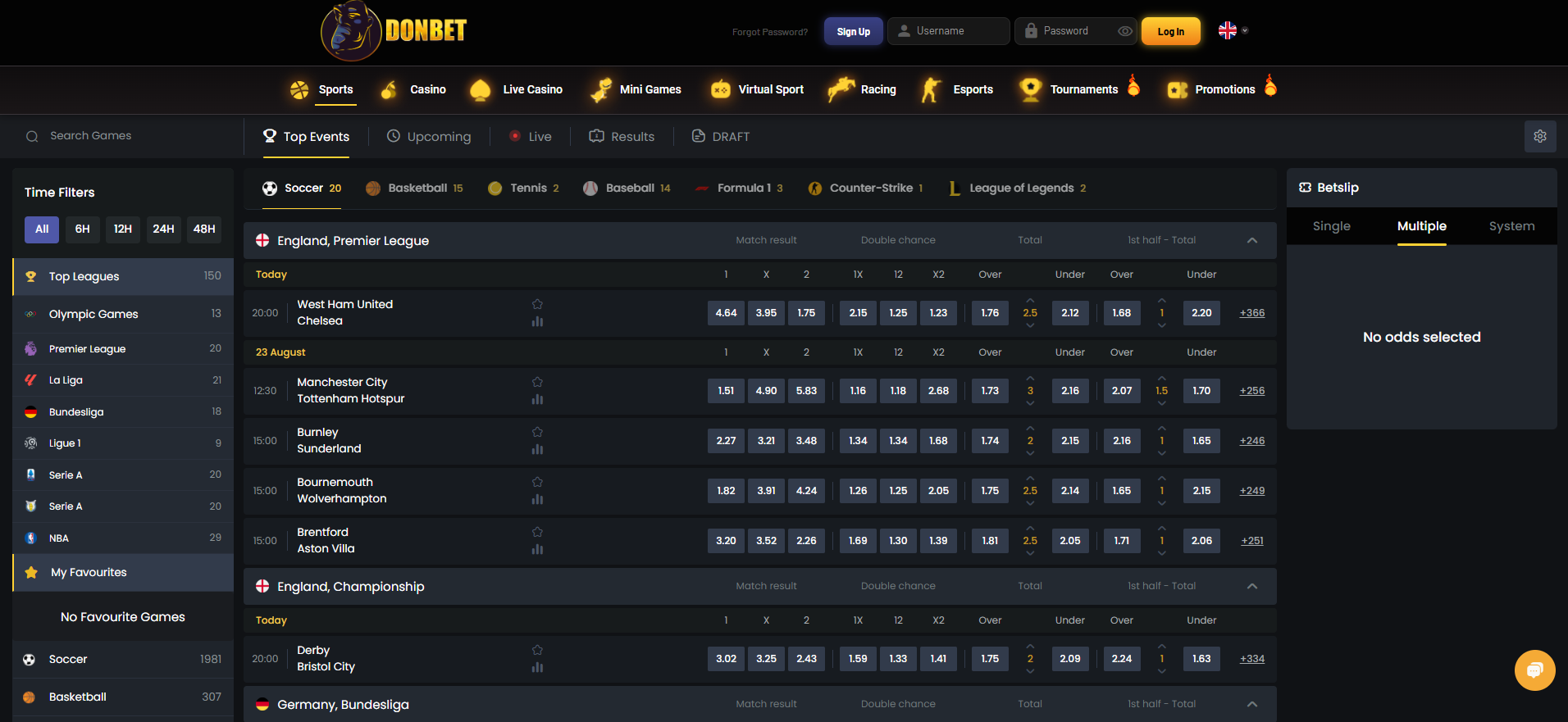Open the Tournaments section icon
Viewport: 1568px width, 722px height.
(1030, 89)
